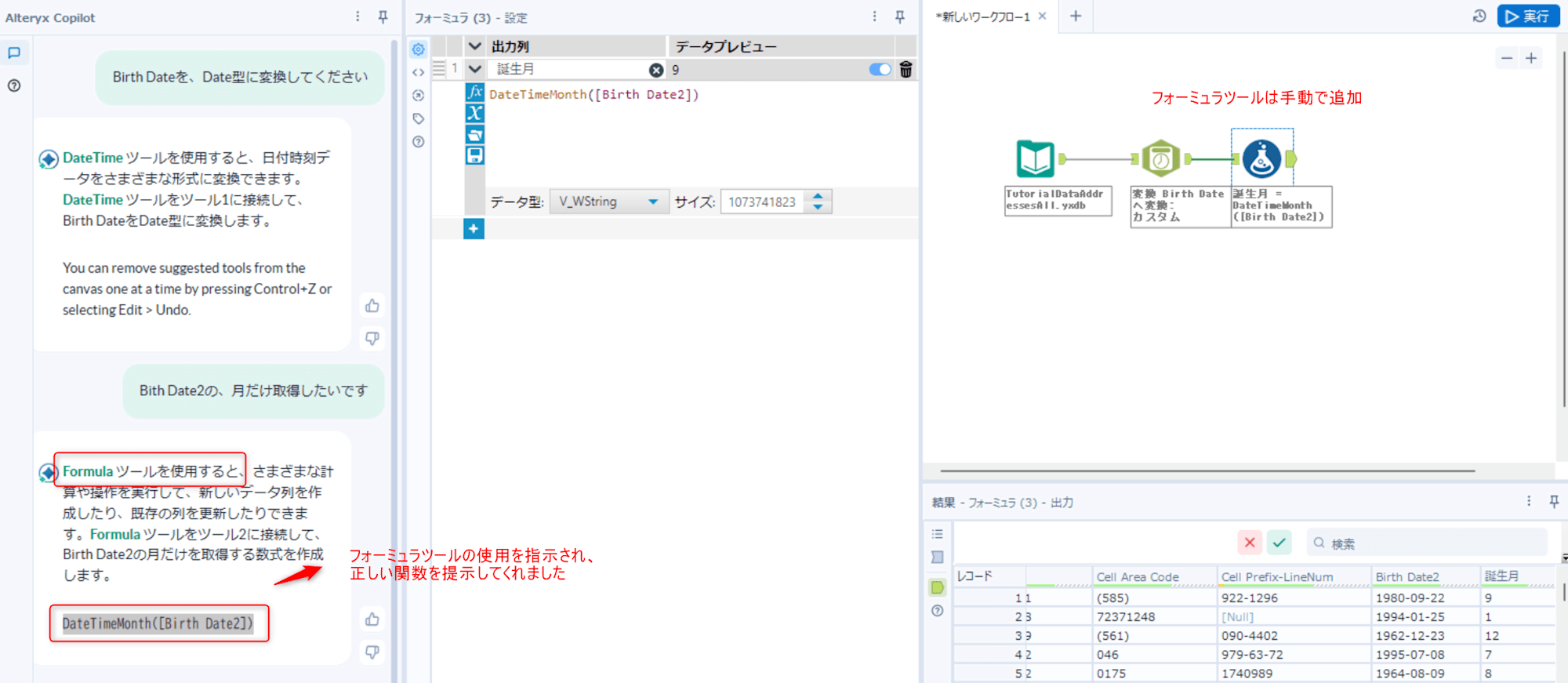
Task: Open the Formula tool help icon
Action: tap(419, 142)
